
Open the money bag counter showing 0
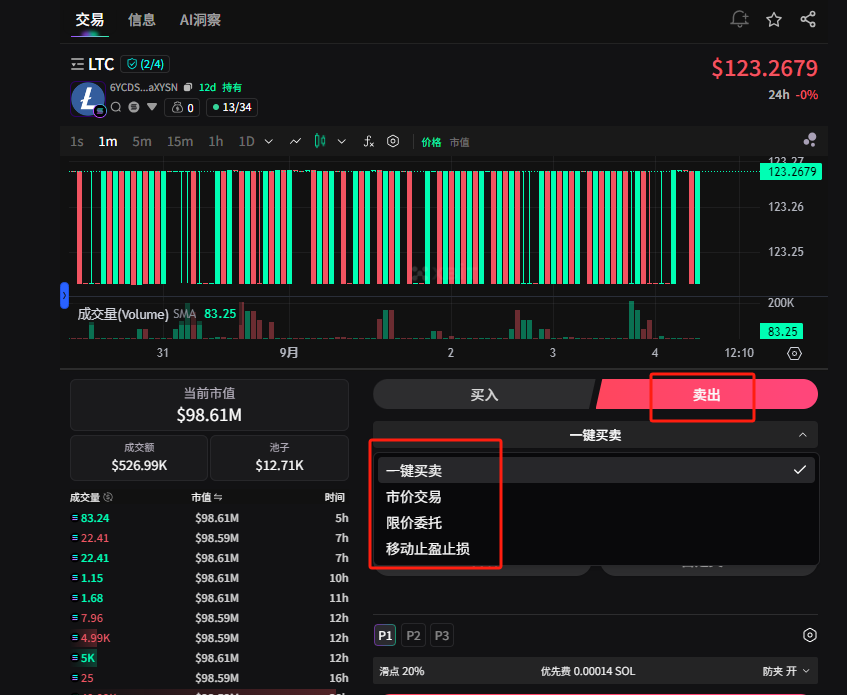[x=183, y=107]
